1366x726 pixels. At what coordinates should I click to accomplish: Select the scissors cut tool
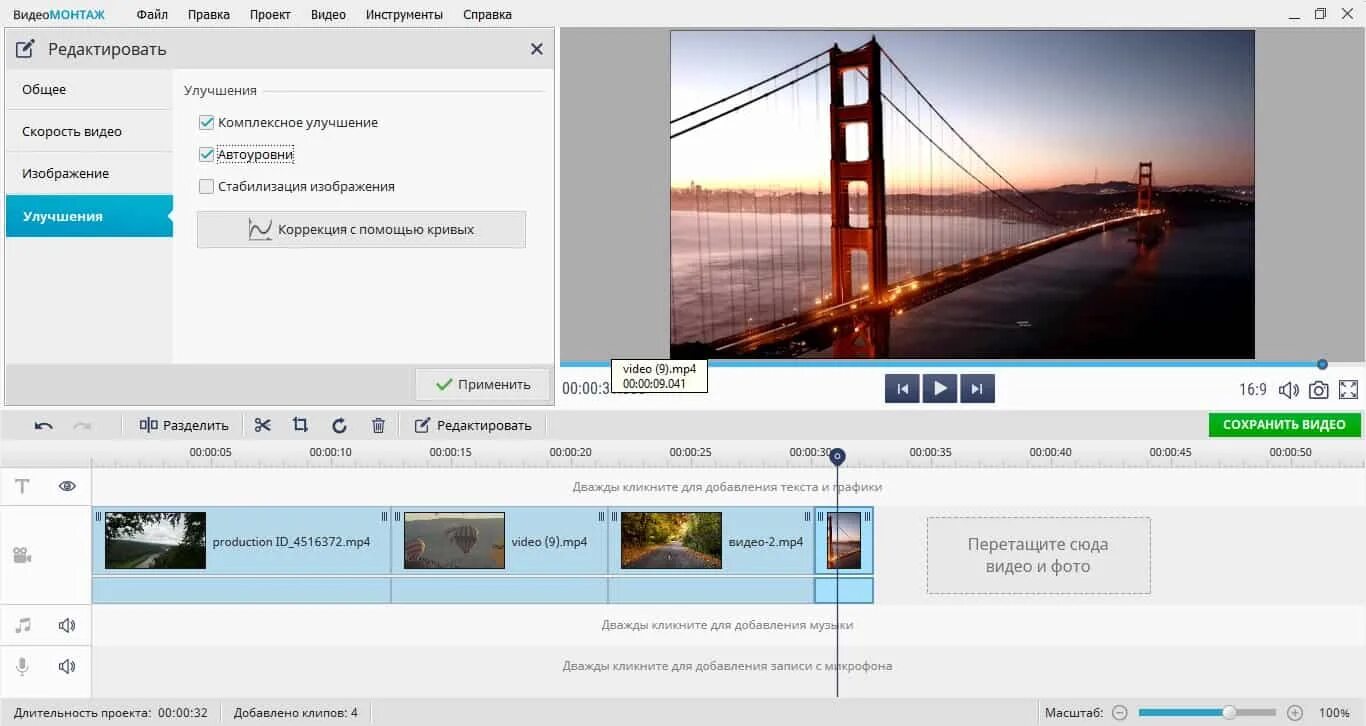(263, 425)
